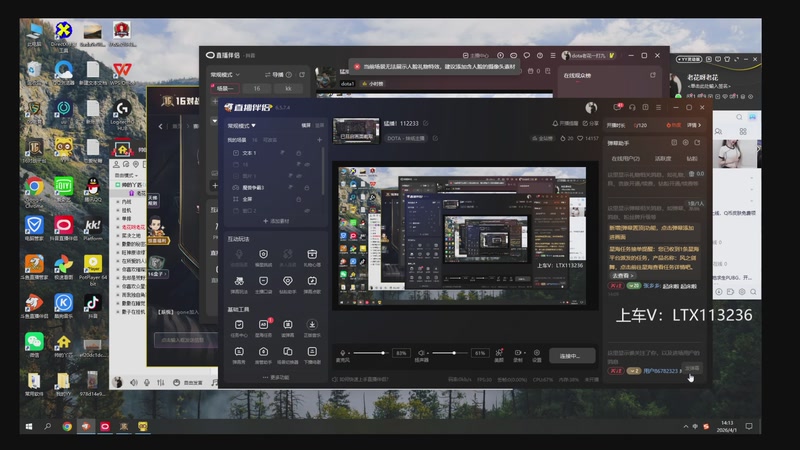
Task: Open the 分享 share icon
Action: (x=586, y=123)
